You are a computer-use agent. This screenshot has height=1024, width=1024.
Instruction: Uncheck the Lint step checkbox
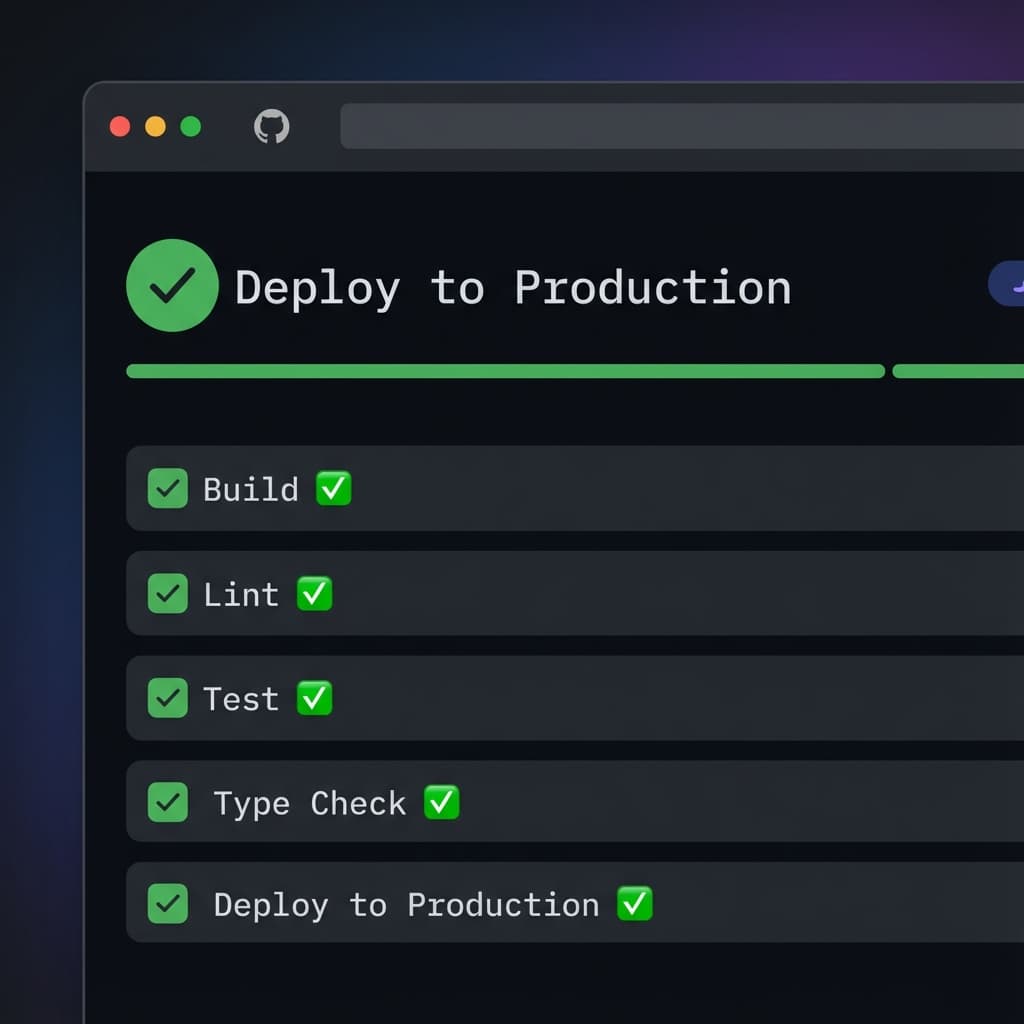click(167, 594)
